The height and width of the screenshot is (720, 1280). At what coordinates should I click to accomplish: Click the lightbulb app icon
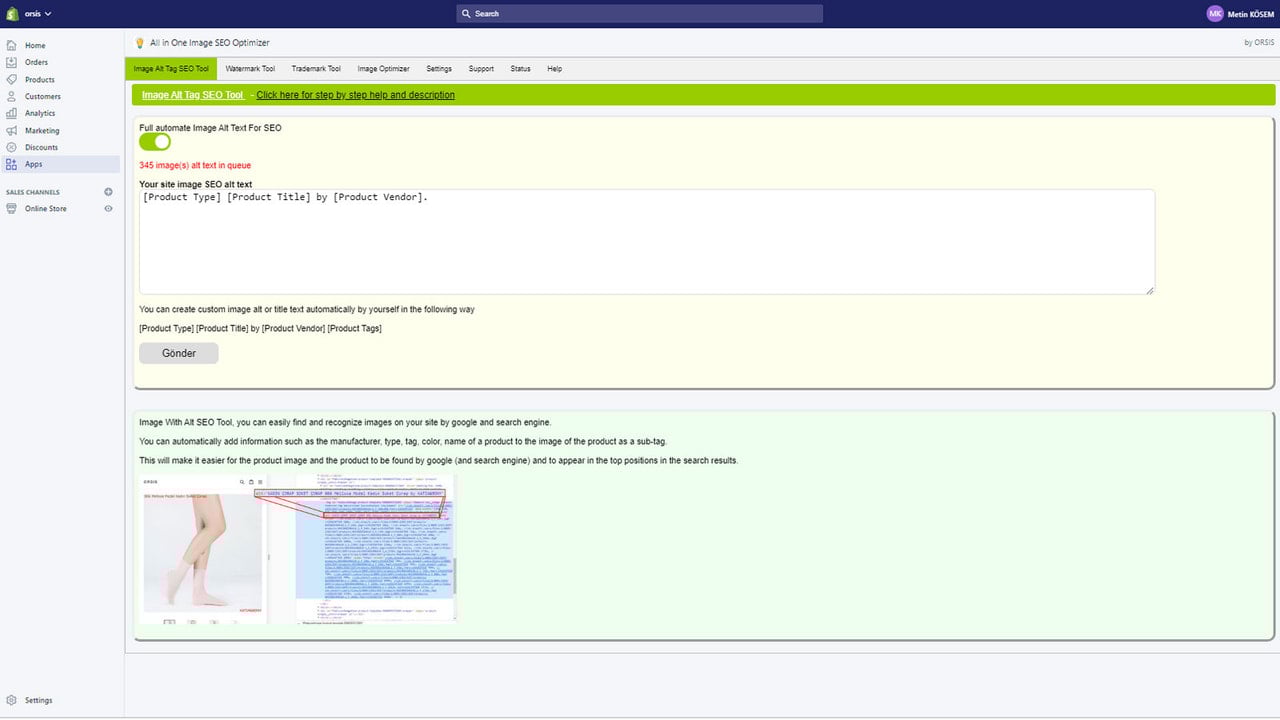(x=140, y=43)
